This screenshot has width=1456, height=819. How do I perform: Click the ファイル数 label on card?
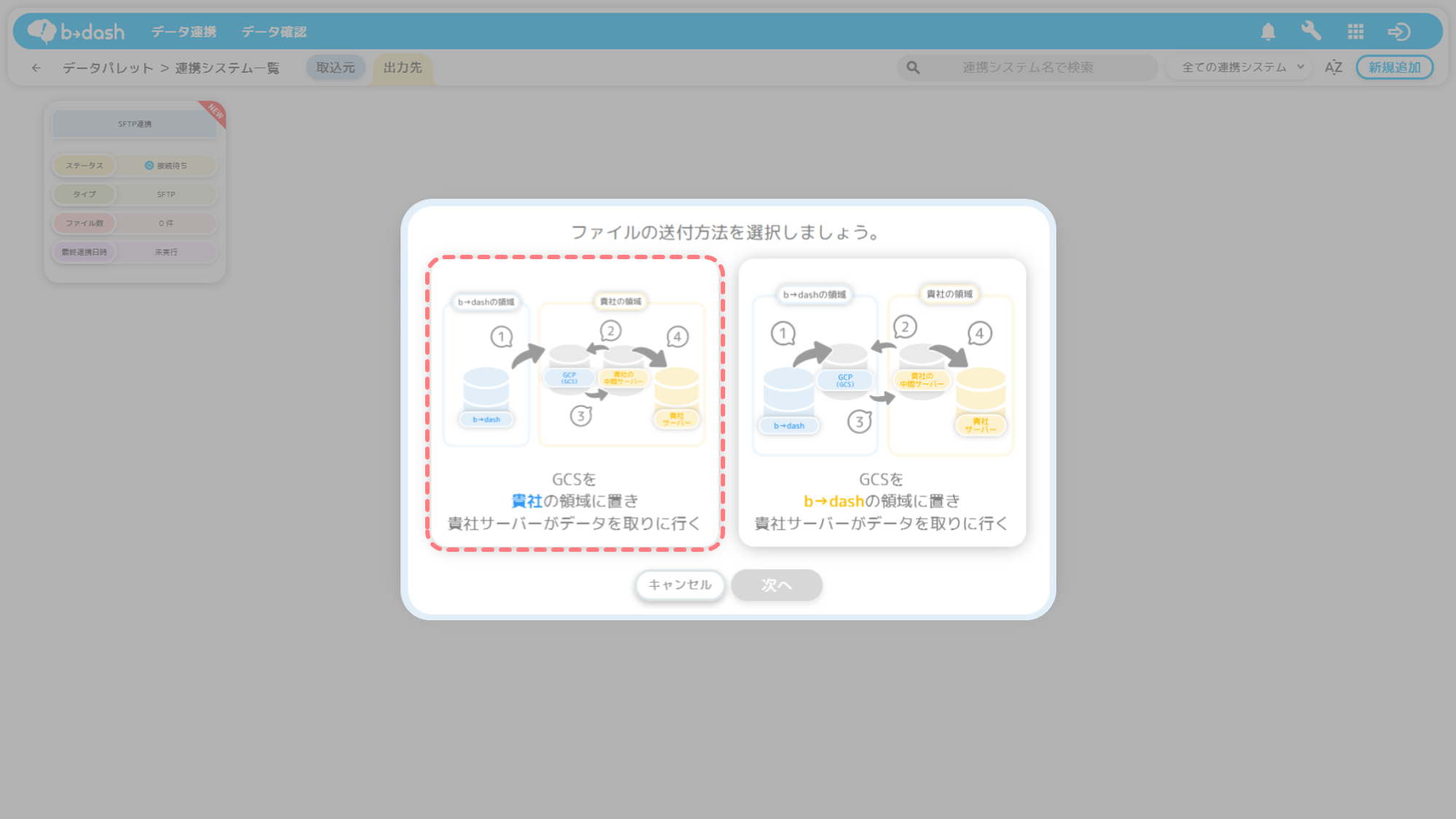tap(84, 223)
